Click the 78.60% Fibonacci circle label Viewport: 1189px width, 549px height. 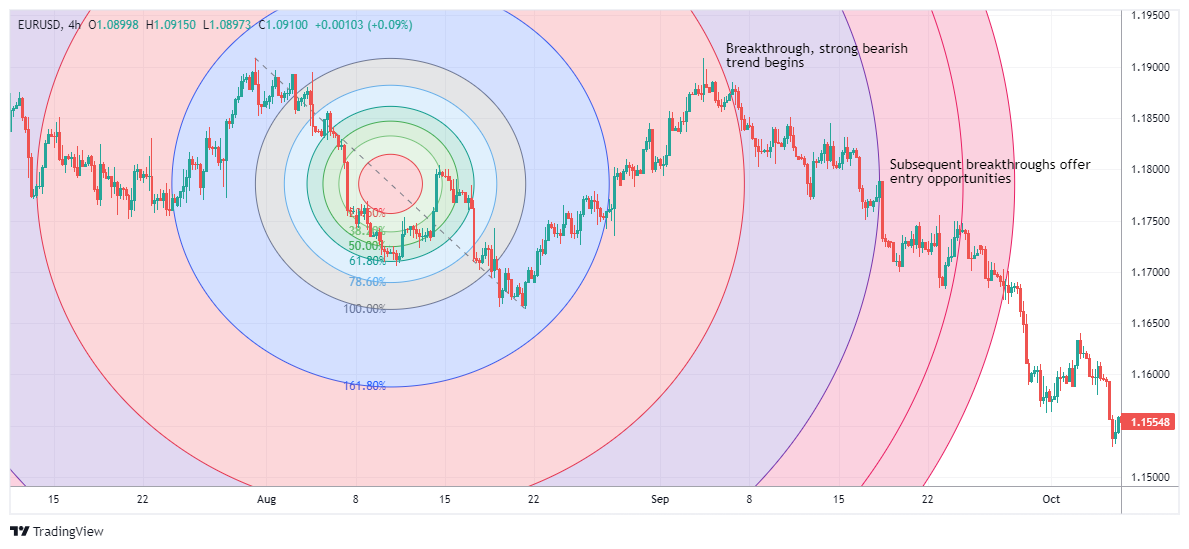tap(368, 281)
